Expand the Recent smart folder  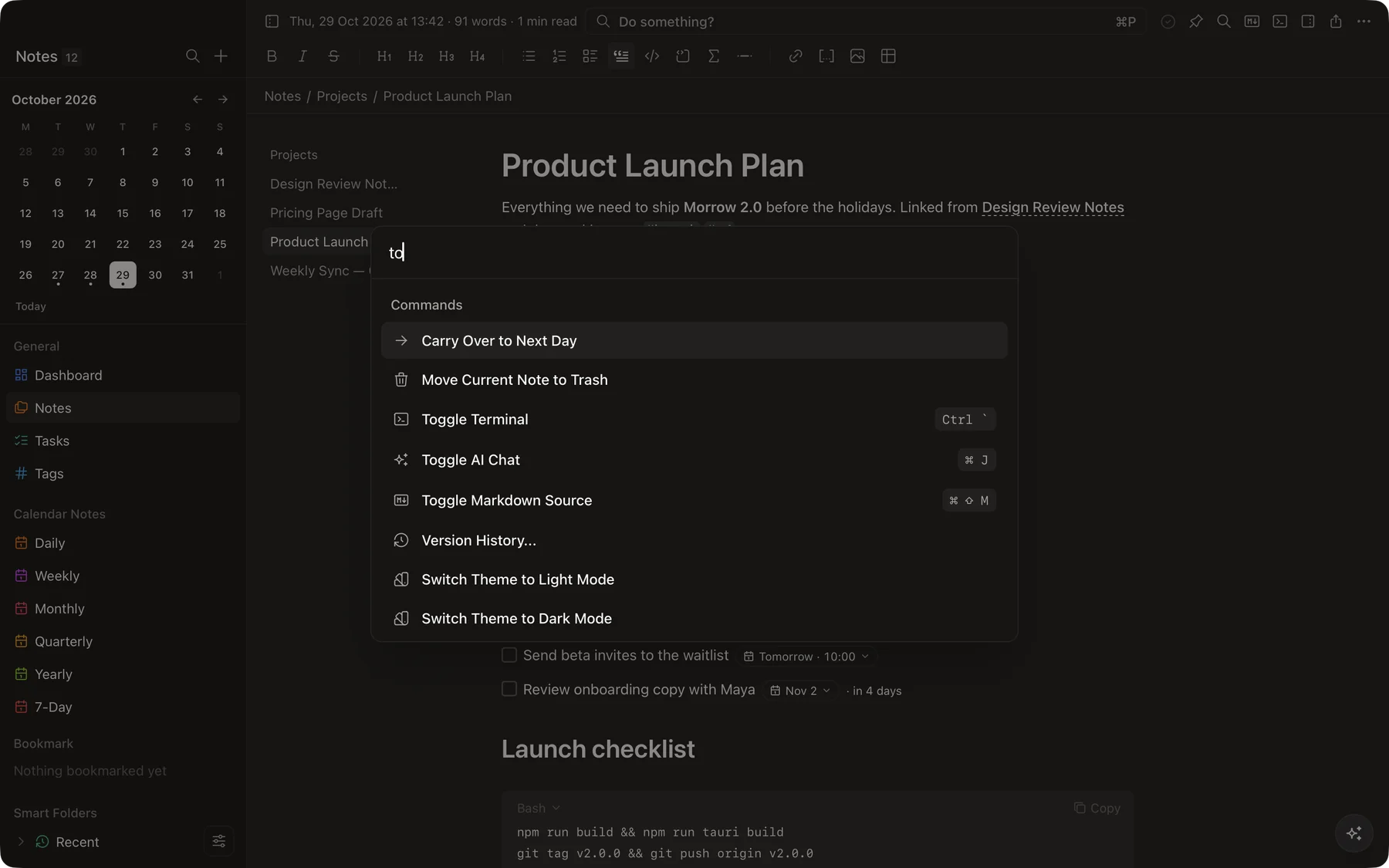(21, 842)
